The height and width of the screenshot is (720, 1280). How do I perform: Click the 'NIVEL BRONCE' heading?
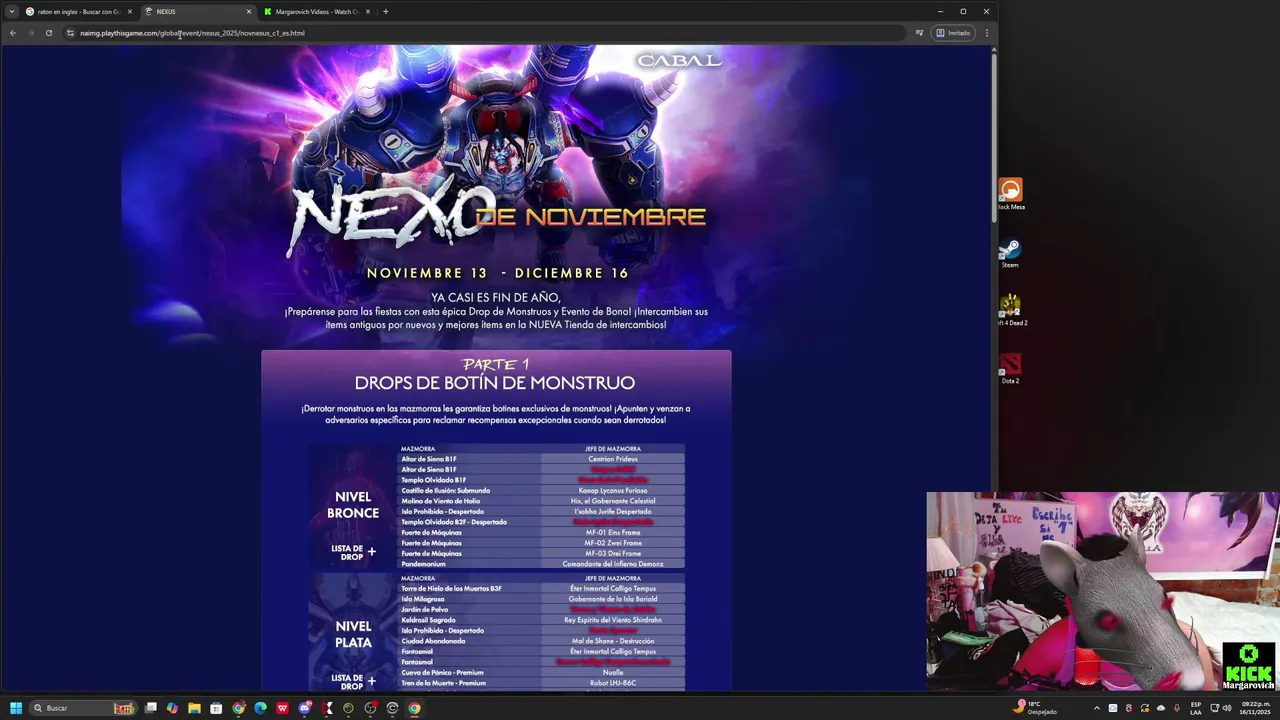(x=353, y=505)
